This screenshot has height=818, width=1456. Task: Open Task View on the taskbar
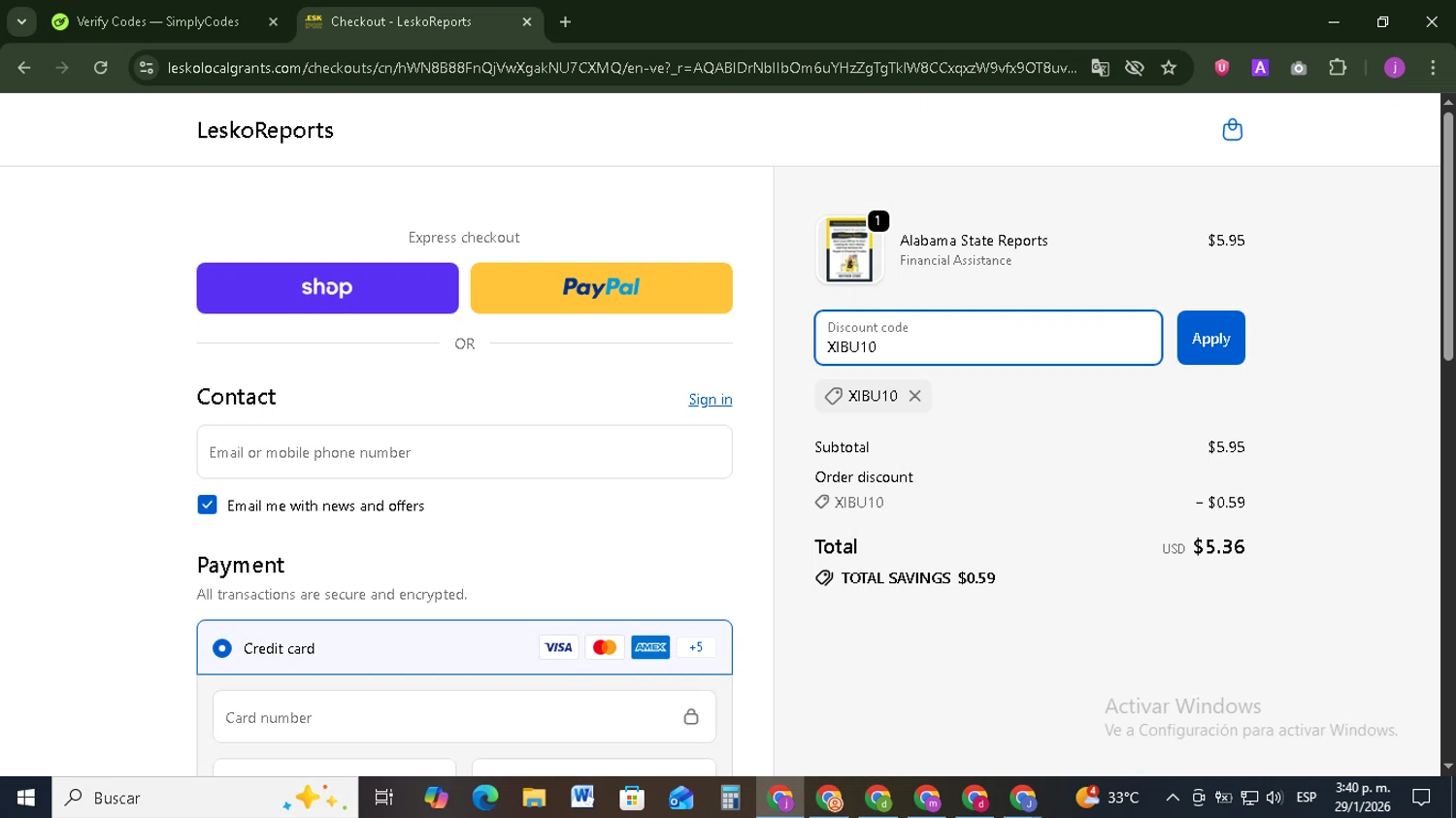coord(384,798)
